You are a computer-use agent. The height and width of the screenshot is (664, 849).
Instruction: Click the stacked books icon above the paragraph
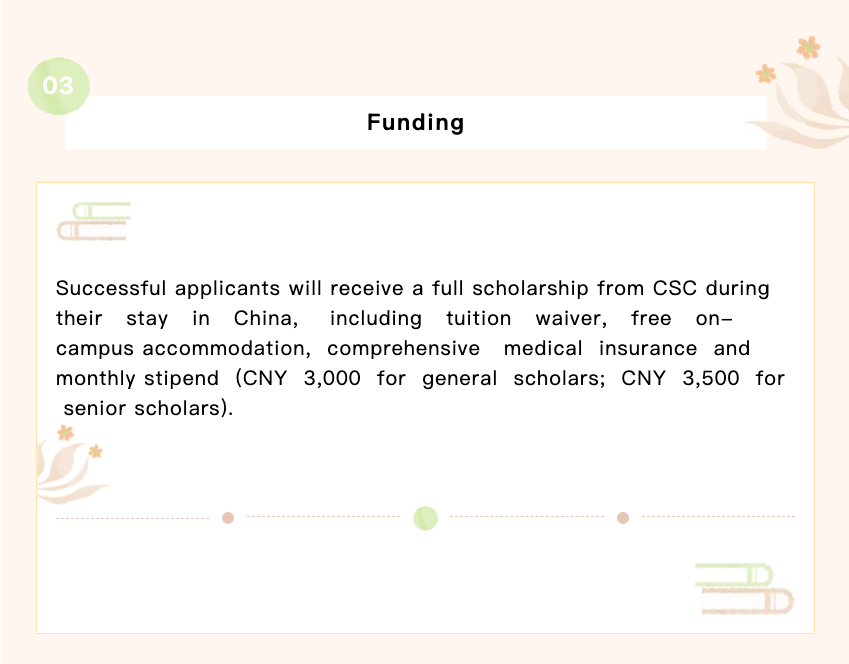click(94, 221)
